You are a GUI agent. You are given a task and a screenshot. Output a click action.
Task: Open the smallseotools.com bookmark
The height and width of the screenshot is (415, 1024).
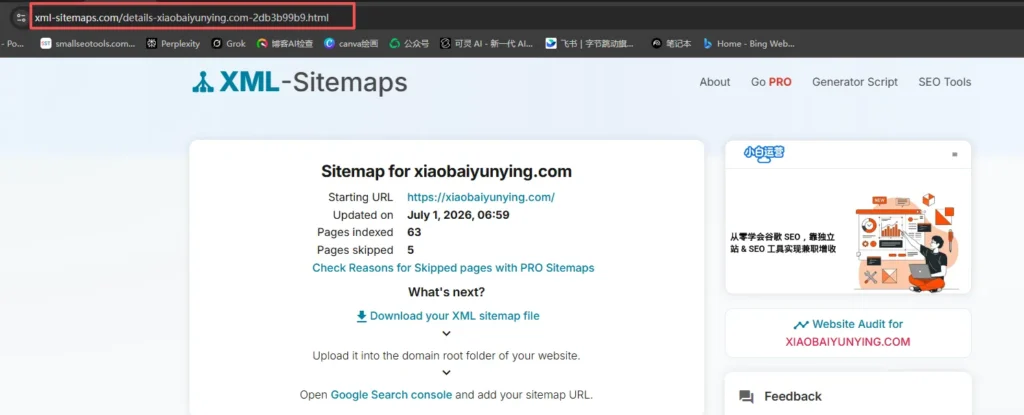(88, 44)
